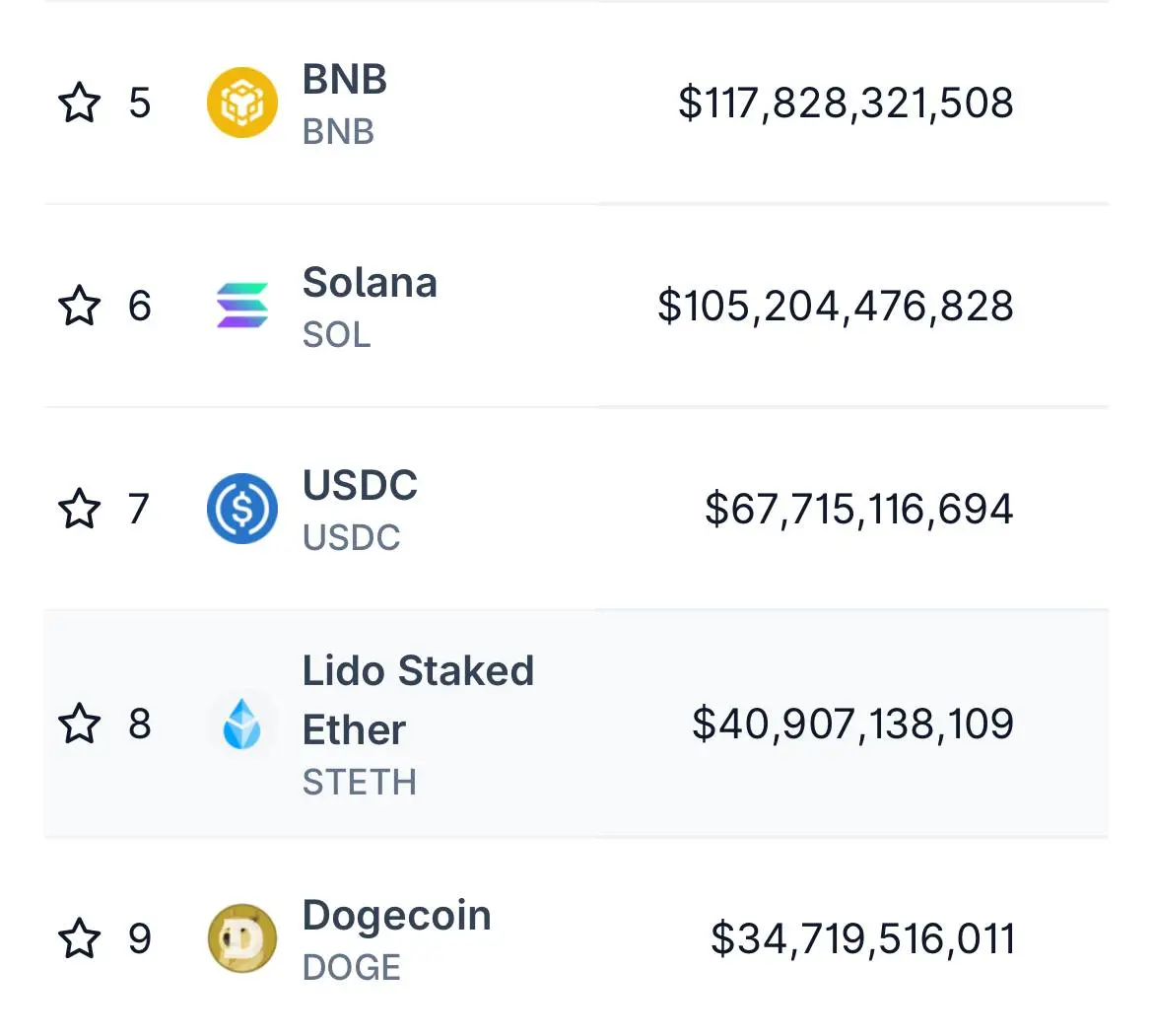The width and height of the screenshot is (1153, 1036).
Task: Click Solana market cap $105,204,476,828
Action: pos(836,306)
